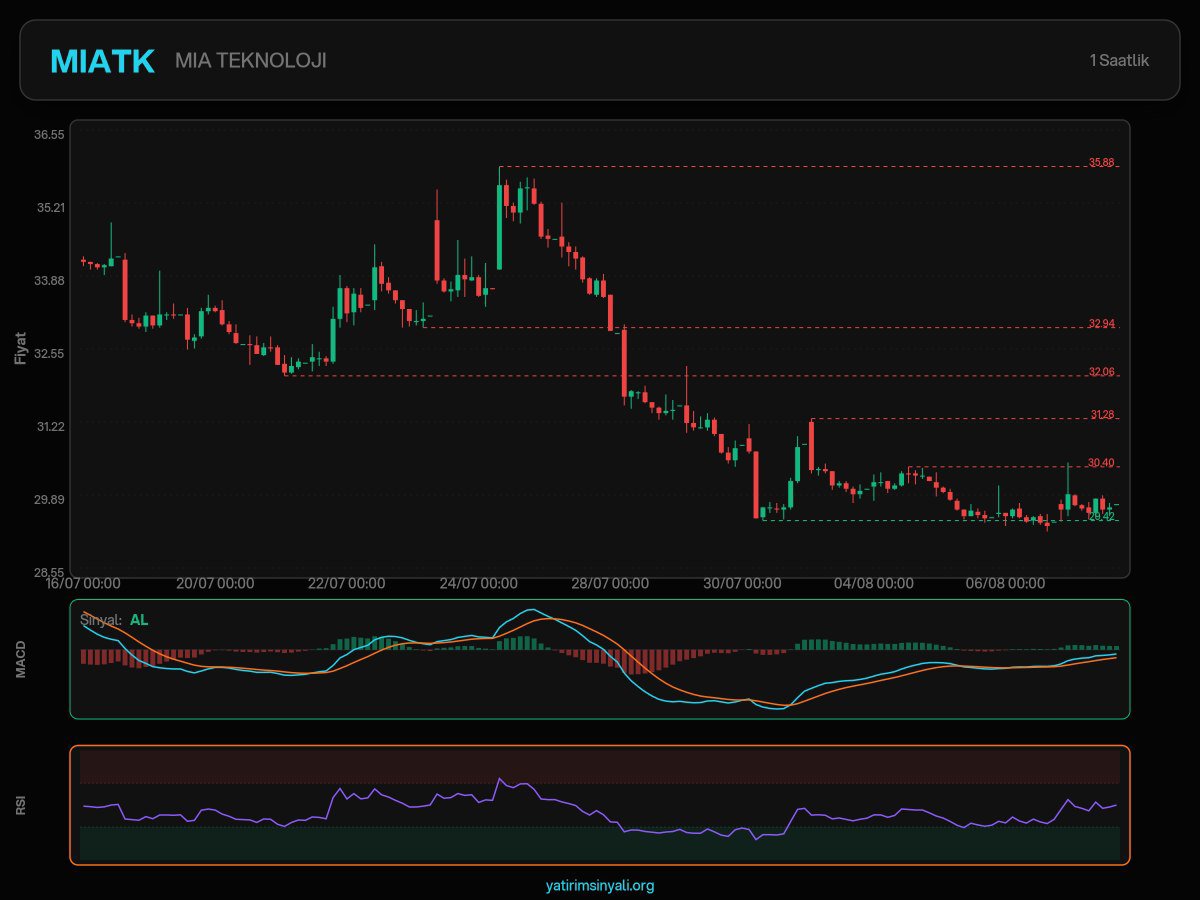Click the RSI overbought red zone

pos(600,766)
